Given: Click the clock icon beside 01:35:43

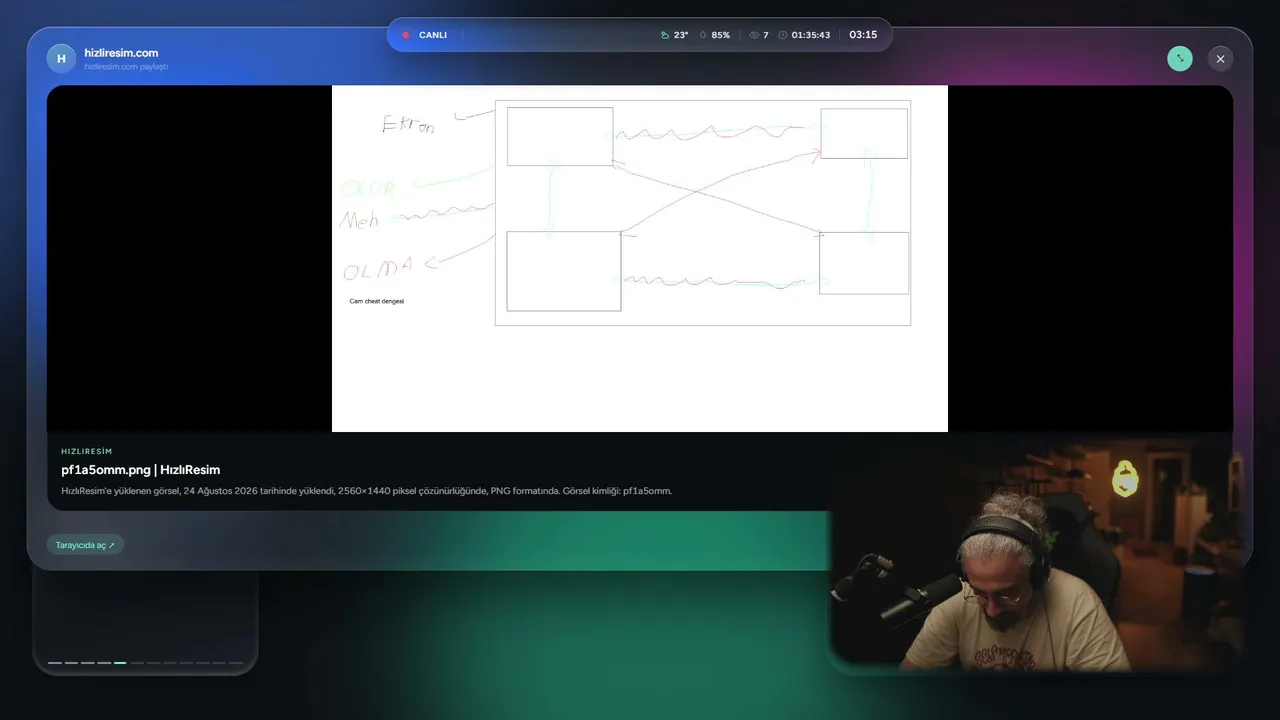Looking at the screenshot, I should pyautogui.click(x=783, y=35).
